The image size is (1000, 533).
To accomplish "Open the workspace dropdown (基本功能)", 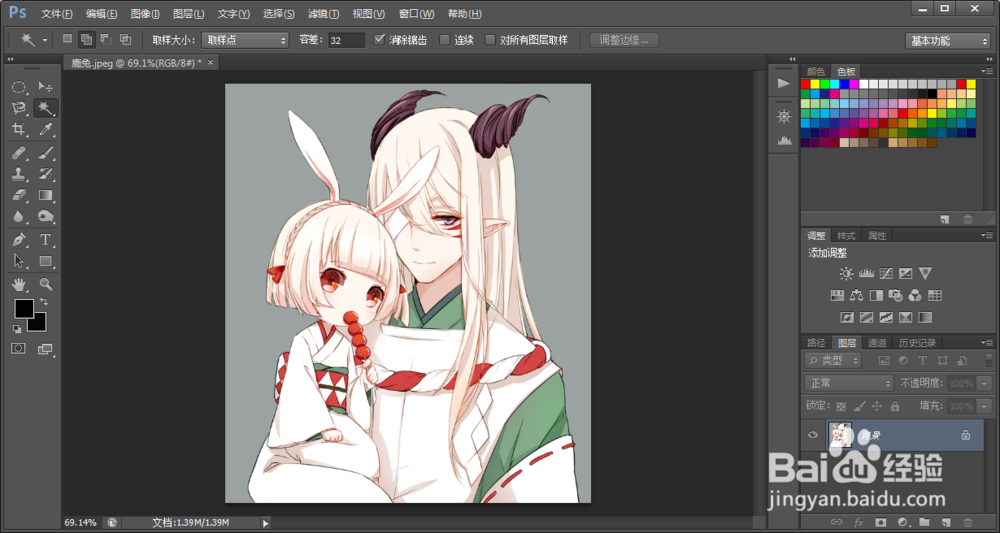I will [x=947, y=41].
